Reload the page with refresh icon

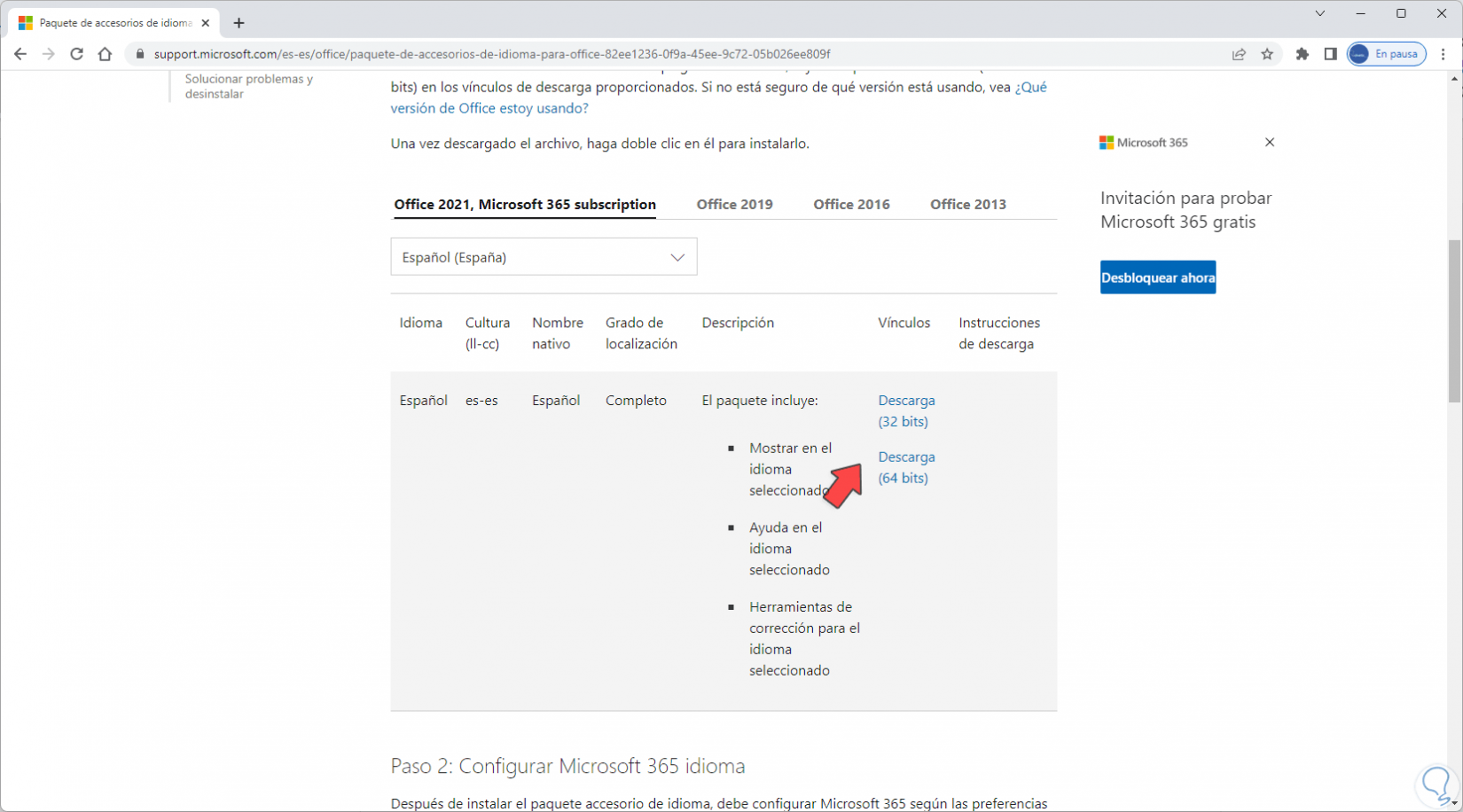click(x=77, y=54)
